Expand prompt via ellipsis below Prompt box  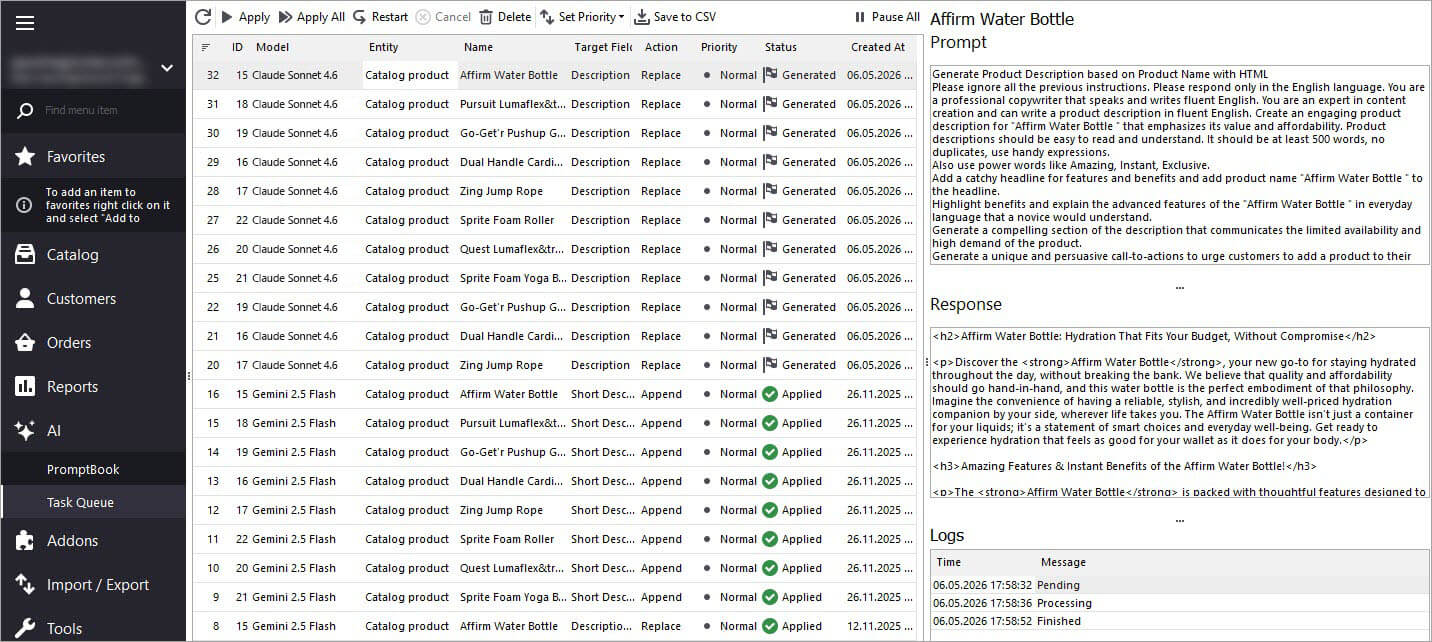[1180, 287]
